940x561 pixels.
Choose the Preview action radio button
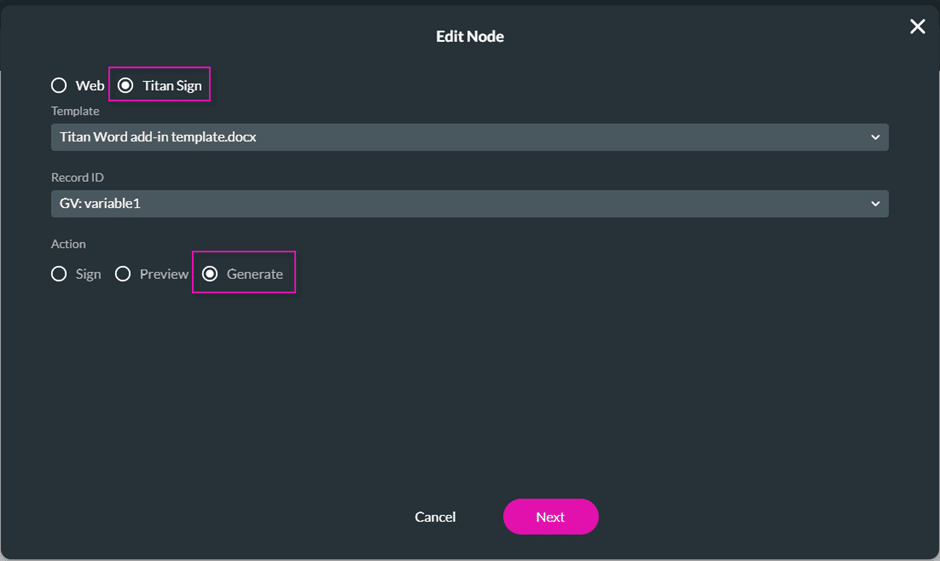123,274
